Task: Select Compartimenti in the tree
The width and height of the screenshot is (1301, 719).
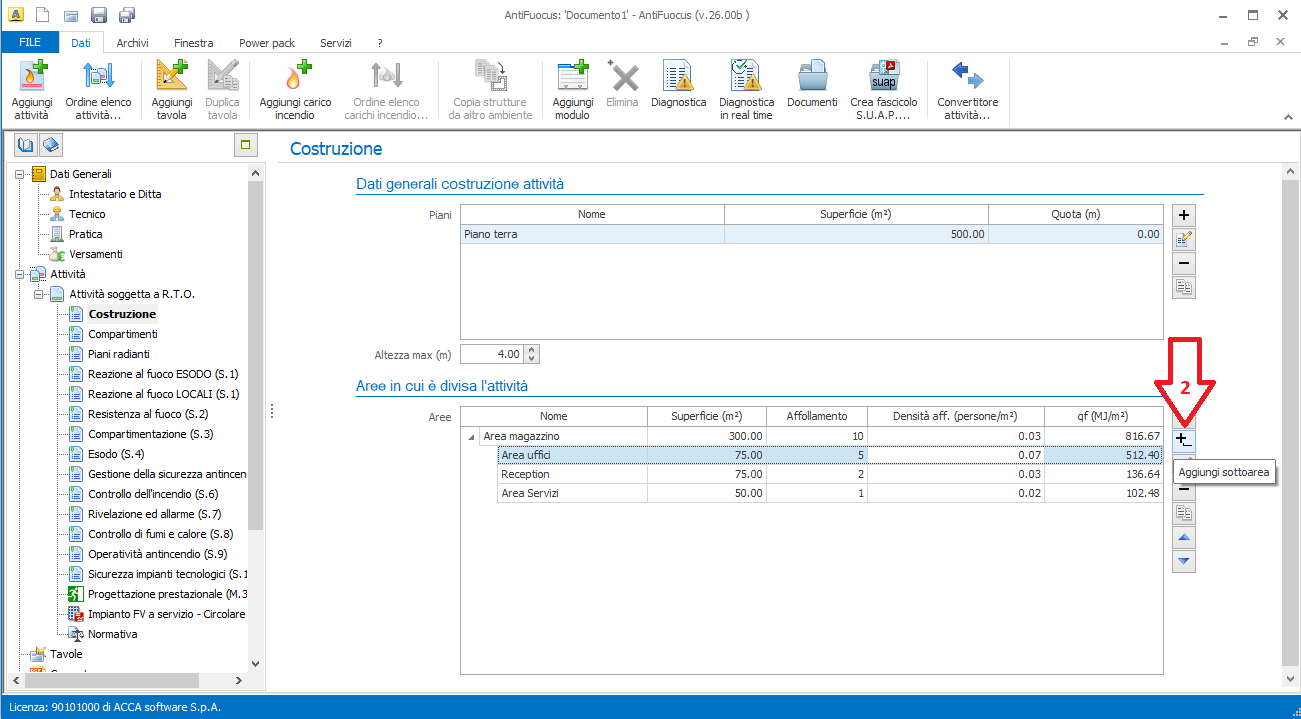Action: click(x=122, y=334)
